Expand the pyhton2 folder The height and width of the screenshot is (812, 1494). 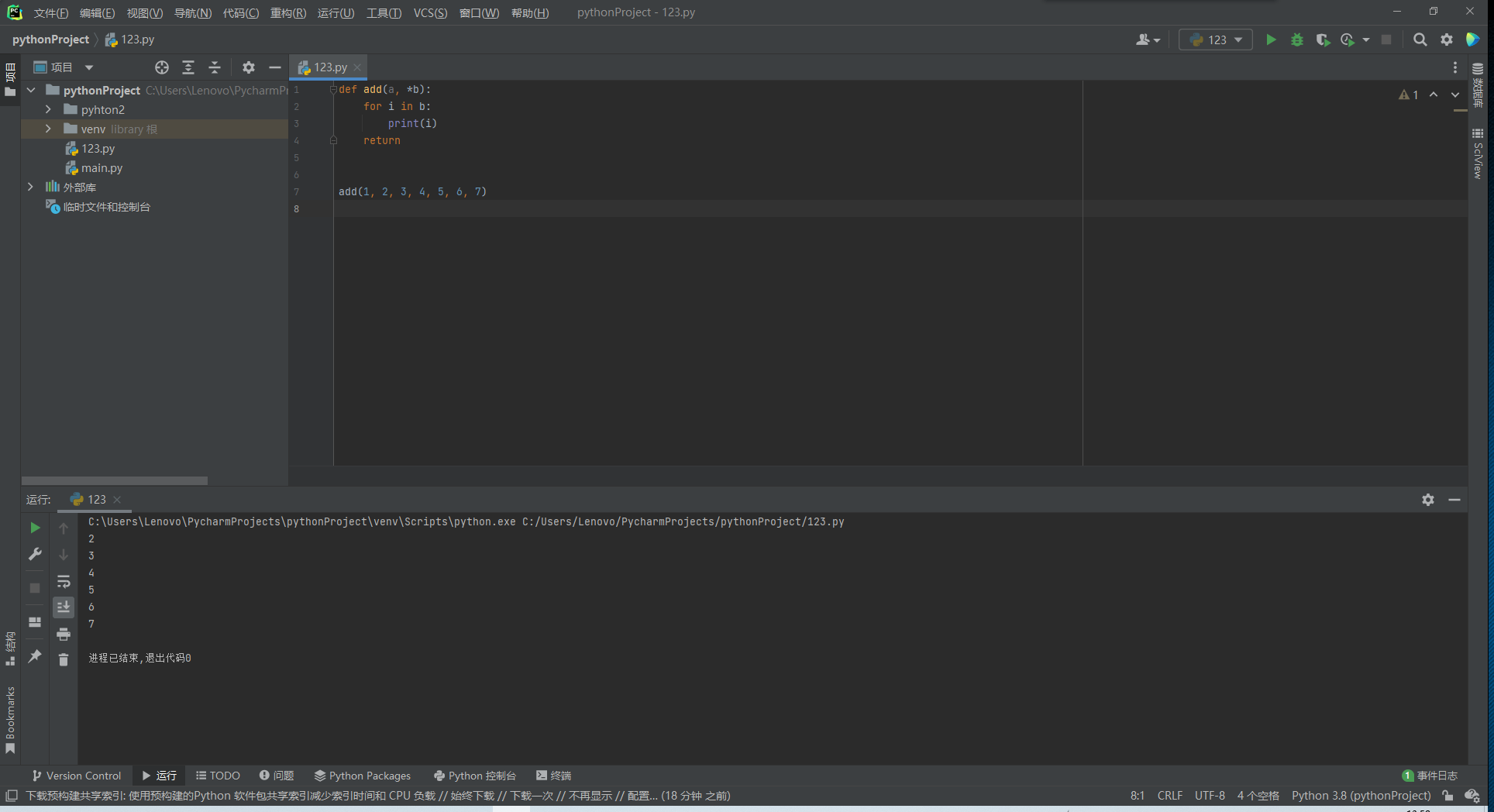[48, 109]
